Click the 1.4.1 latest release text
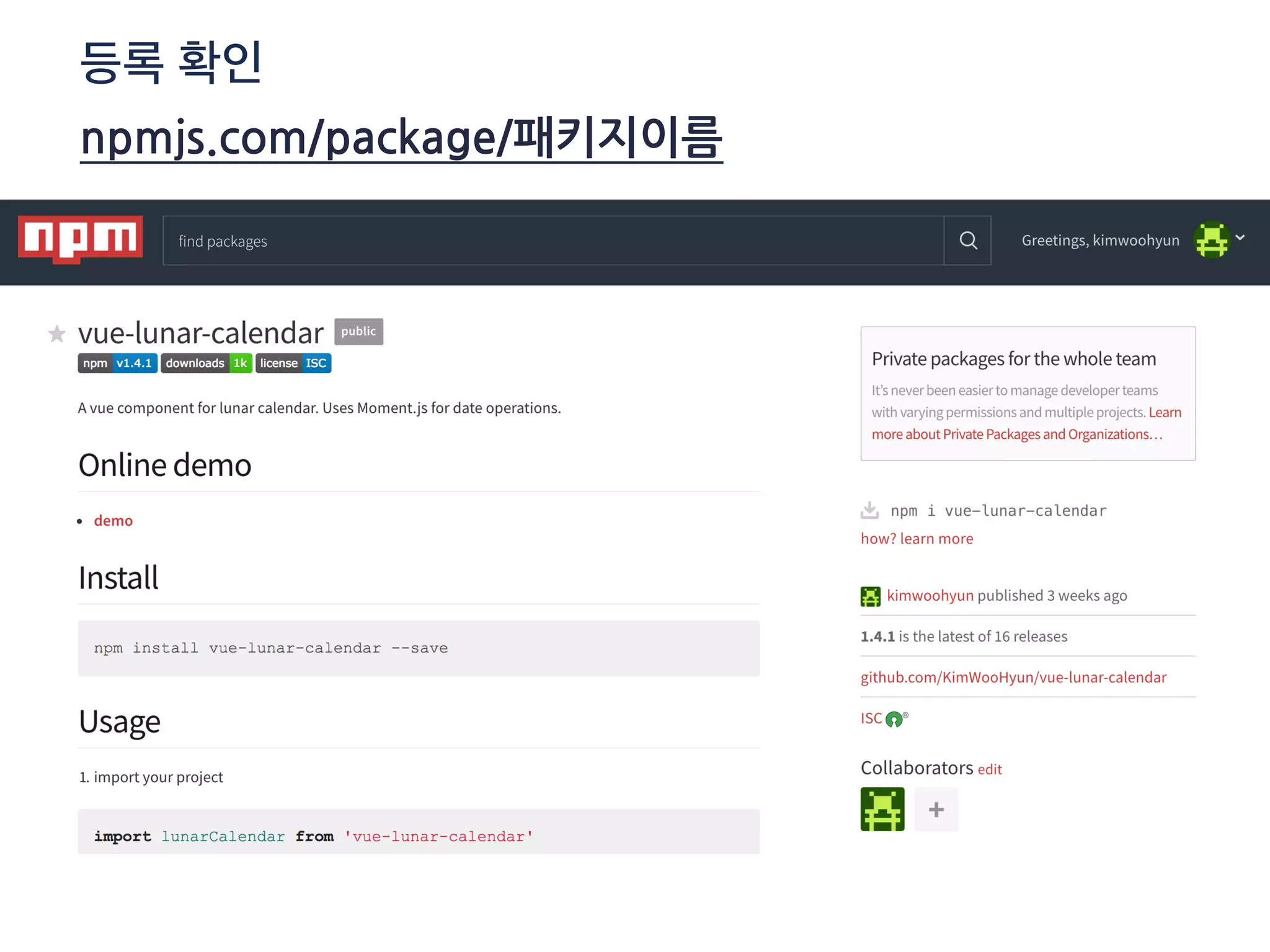This screenshot has width=1270, height=952. 964,637
